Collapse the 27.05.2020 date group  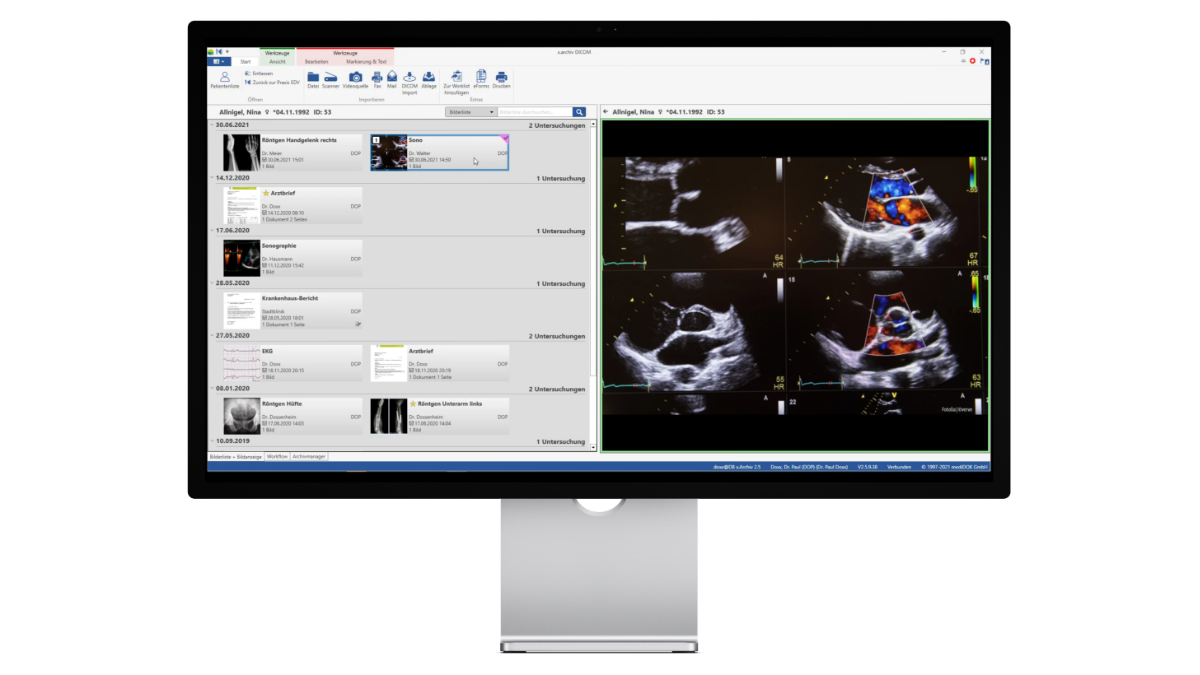coord(211,336)
